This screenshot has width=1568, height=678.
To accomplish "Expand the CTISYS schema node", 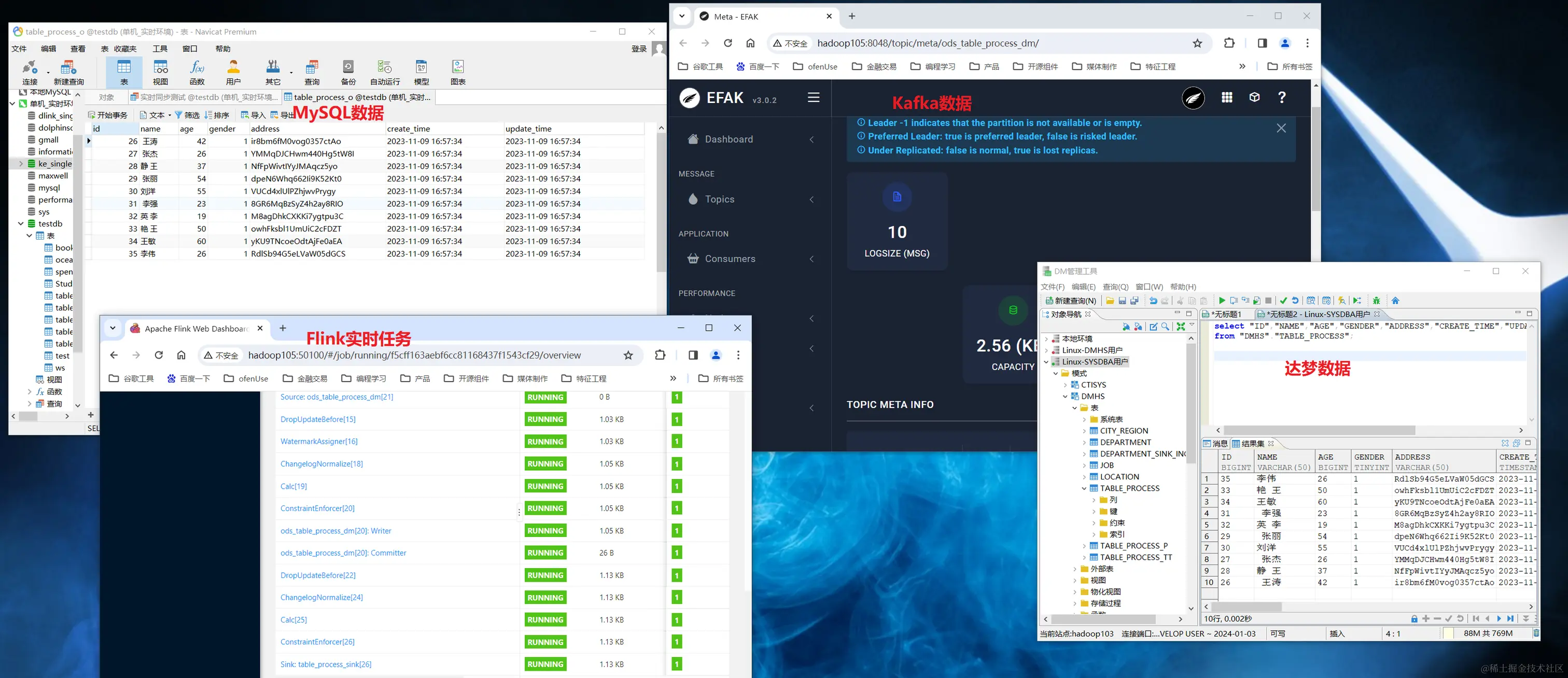I will (1066, 385).
